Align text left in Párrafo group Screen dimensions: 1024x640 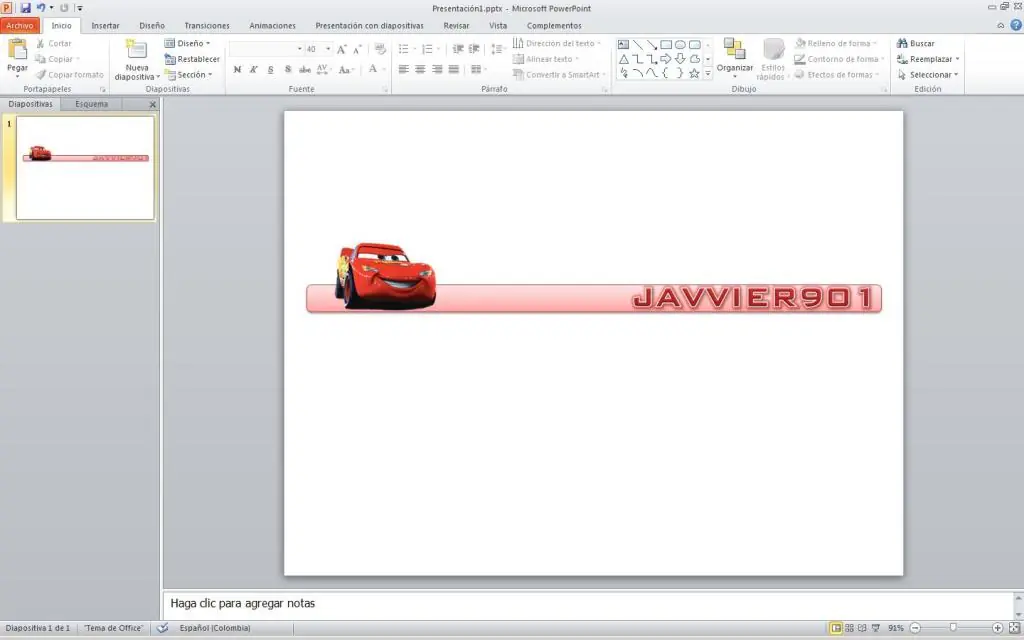click(x=404, y=69)
